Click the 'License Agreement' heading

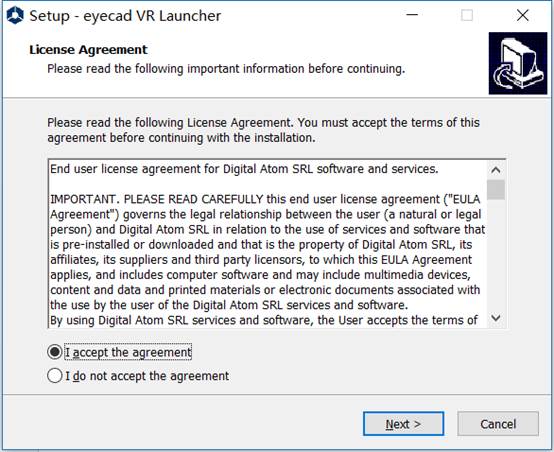click(x=88, y=50)
